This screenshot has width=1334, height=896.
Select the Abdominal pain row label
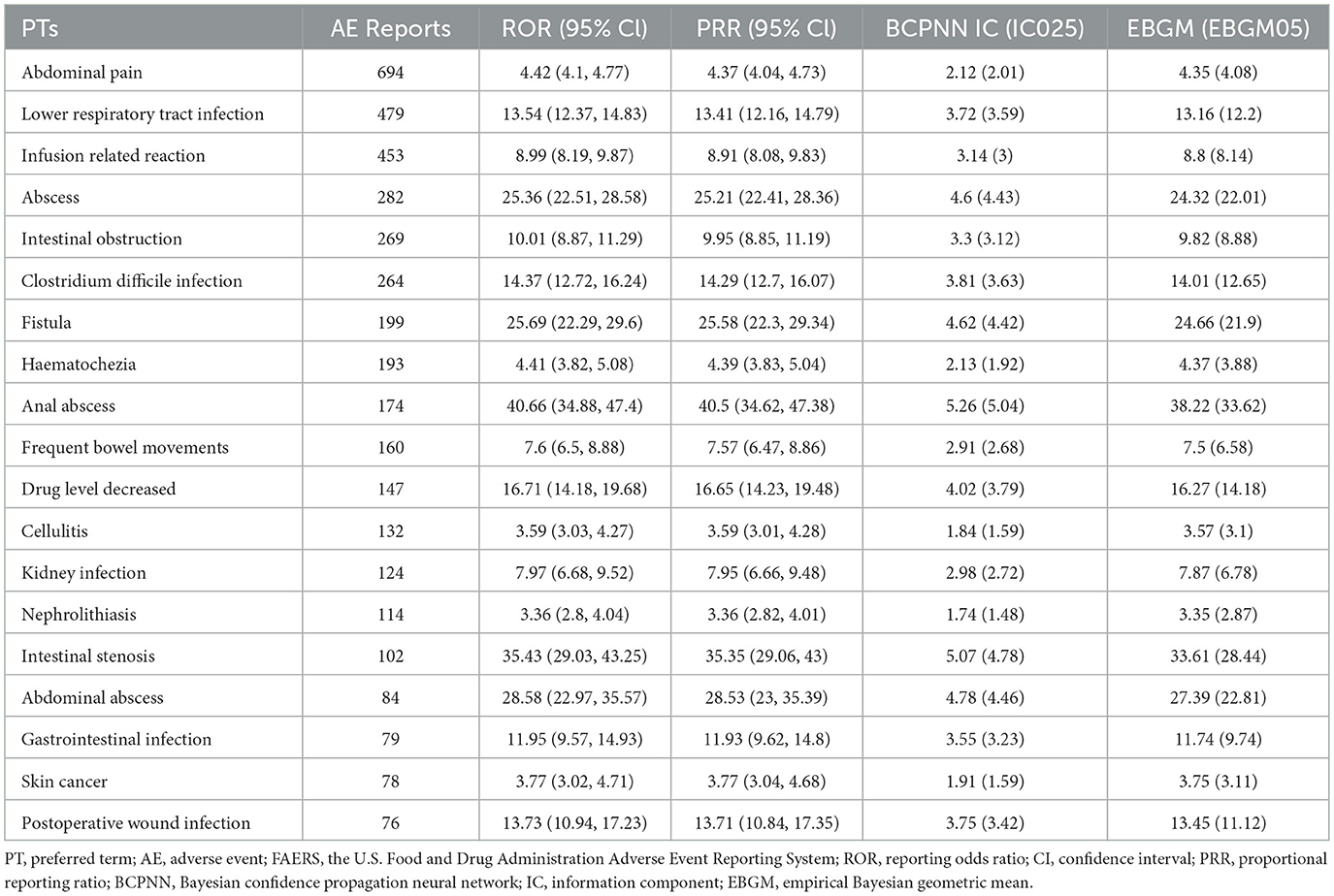click(x=81, y=72)
